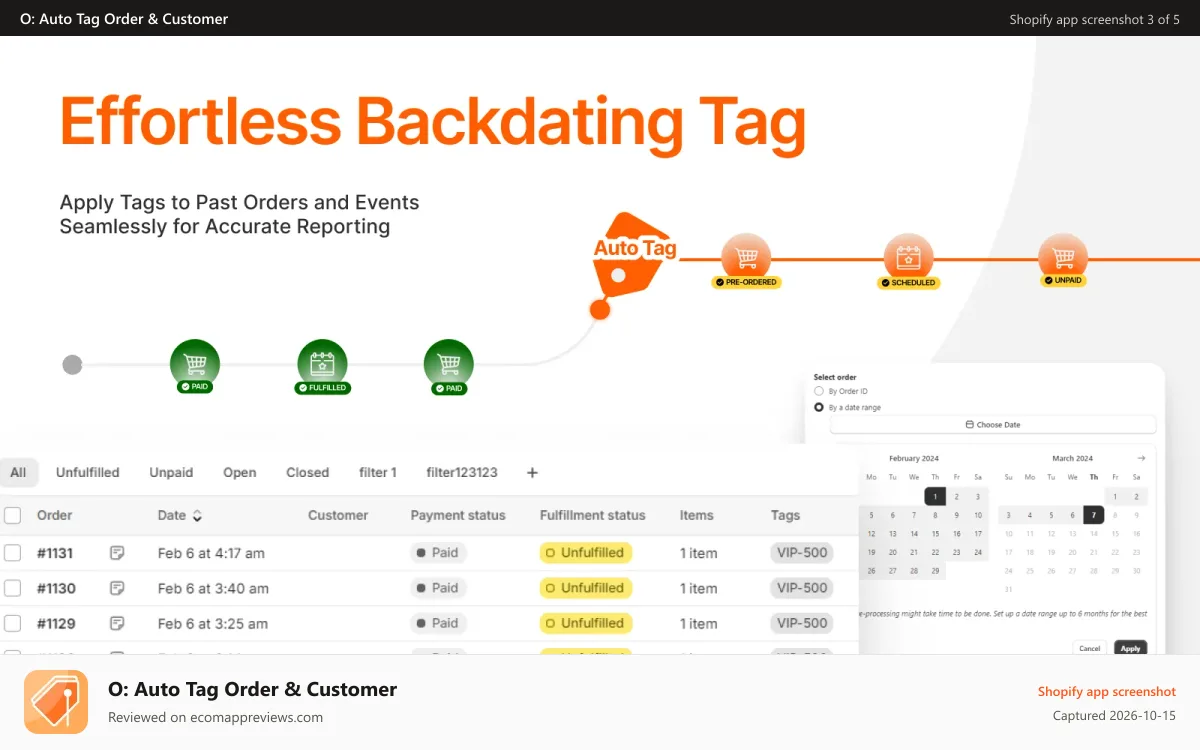Click the Tags column header

click(x=785, y=516)
